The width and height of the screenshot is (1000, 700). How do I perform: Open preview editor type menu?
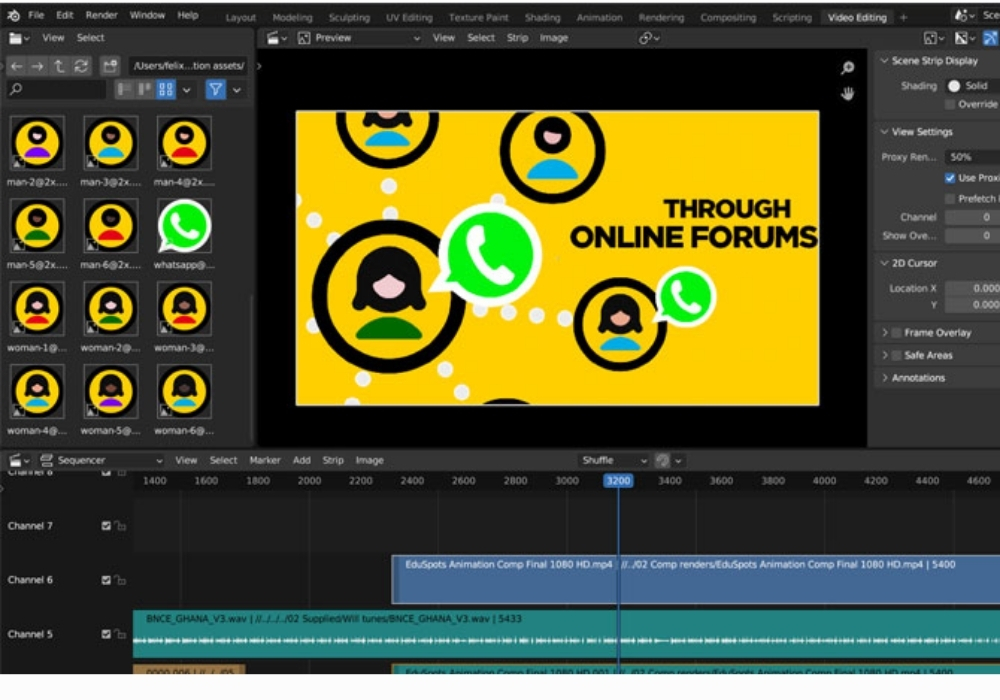276,38
